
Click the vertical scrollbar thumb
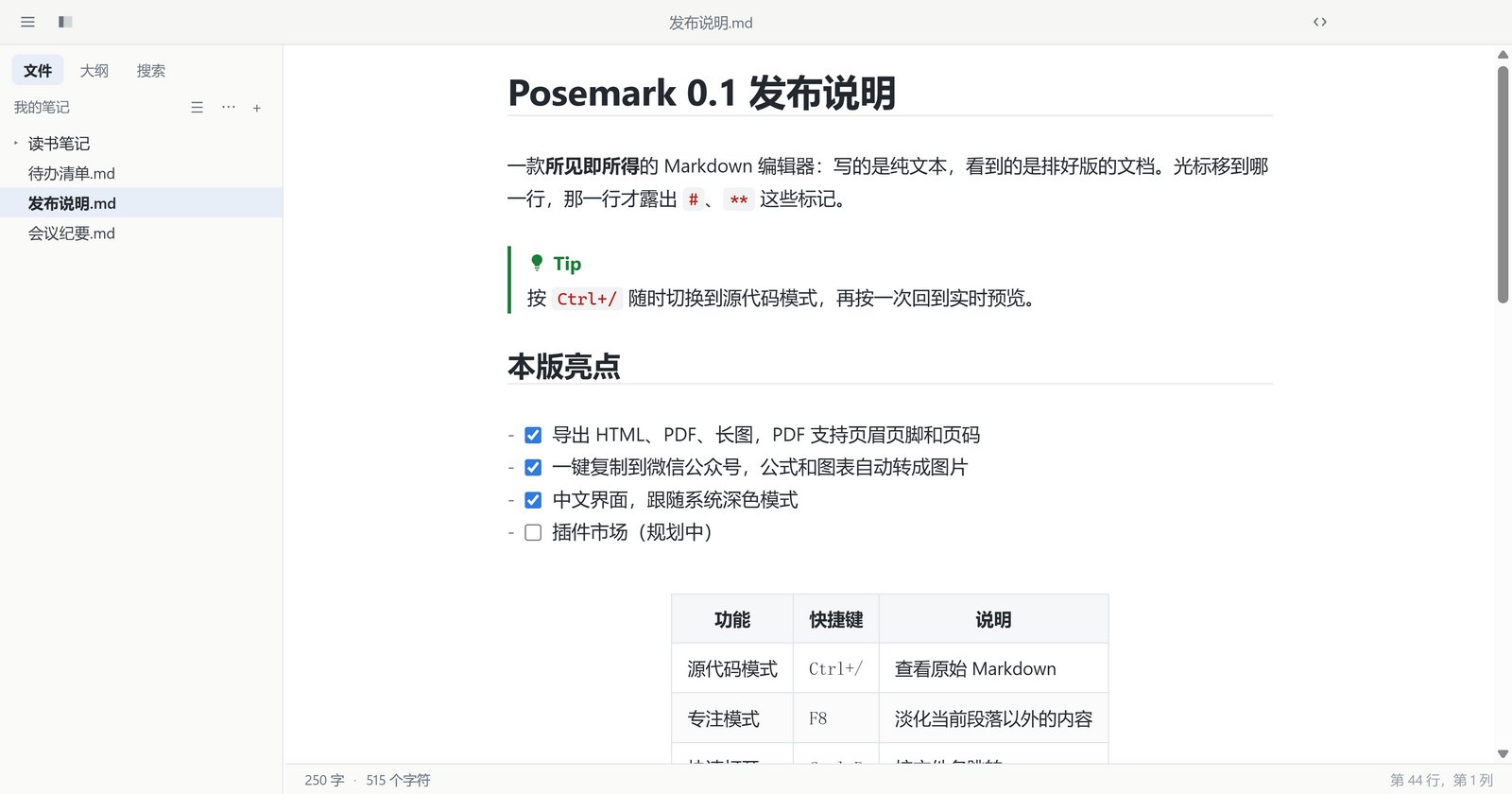pyautogui.click(x=1503, y=184)
